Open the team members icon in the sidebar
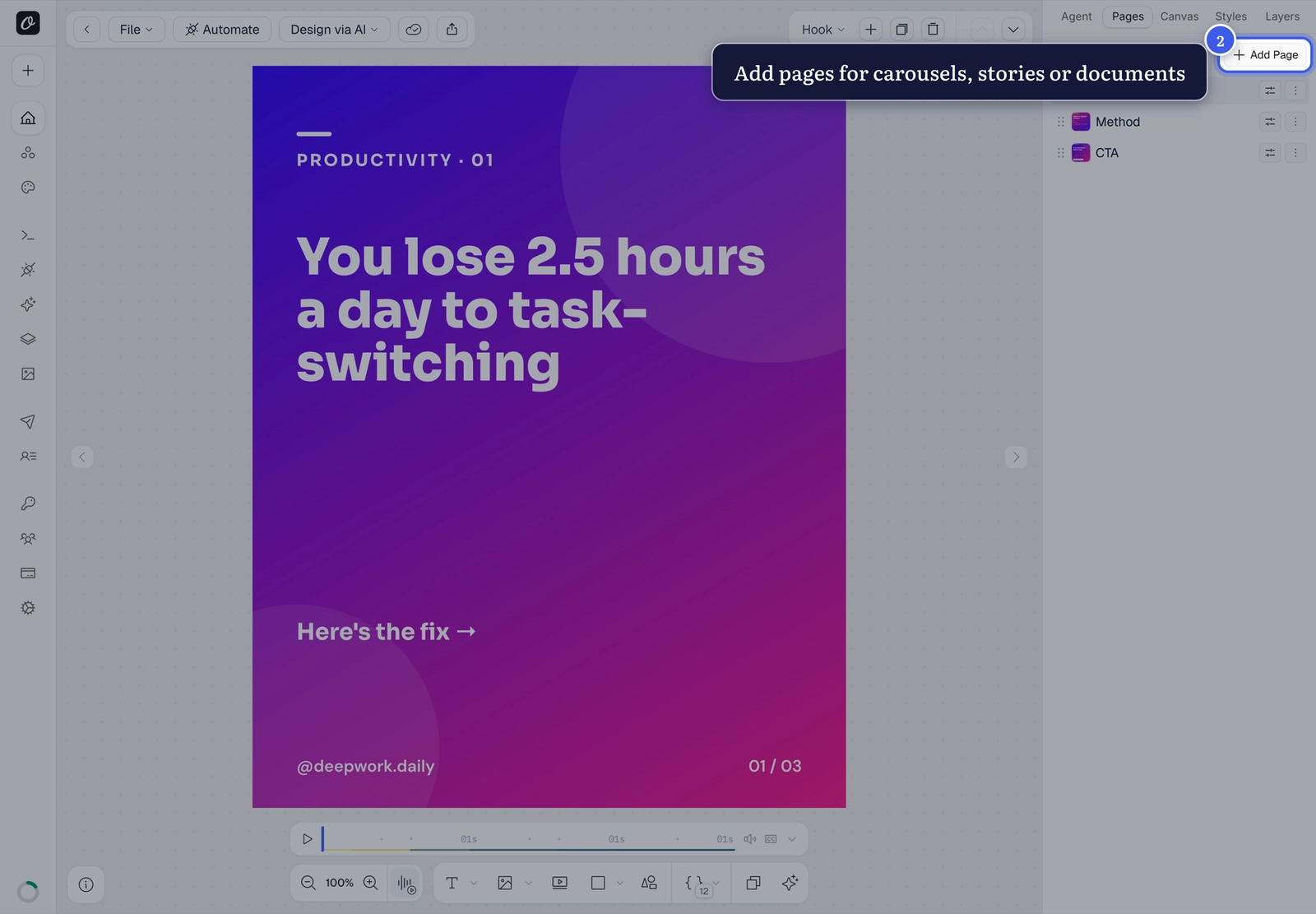 28,538
